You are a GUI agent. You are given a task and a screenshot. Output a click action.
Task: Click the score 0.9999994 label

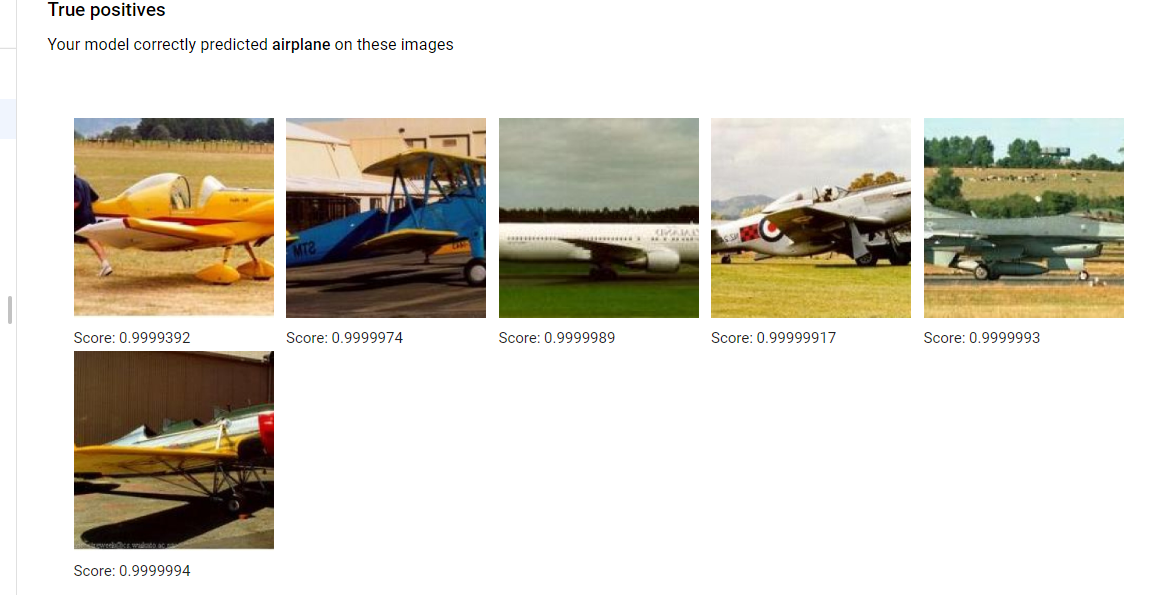[132, 571]
